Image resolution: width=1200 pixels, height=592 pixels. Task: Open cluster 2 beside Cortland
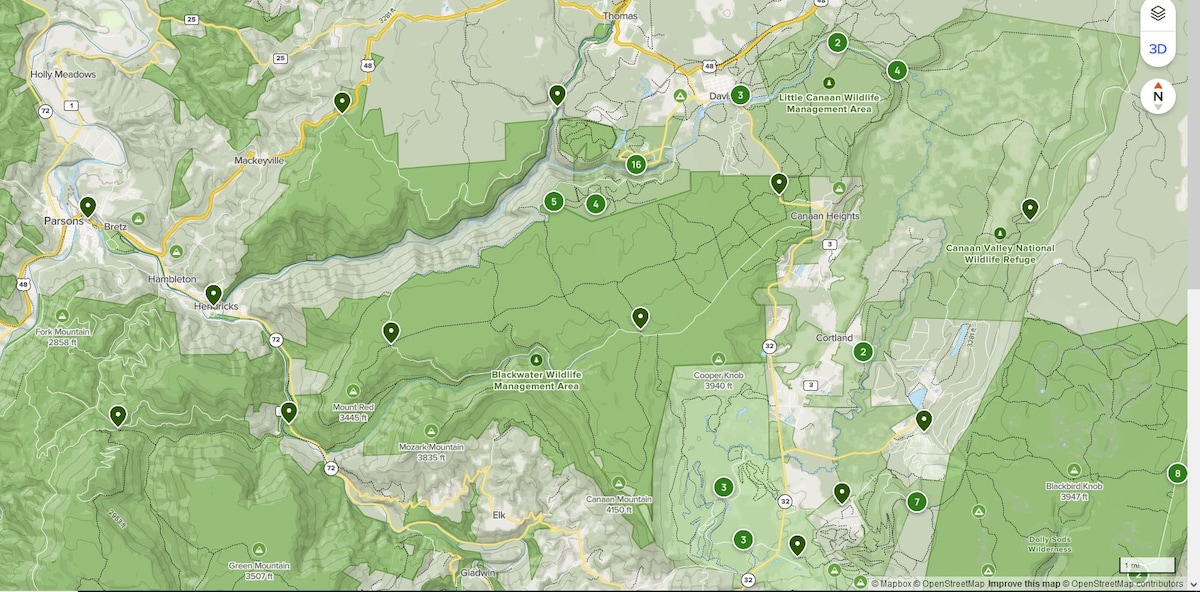(x=863, y=352)
